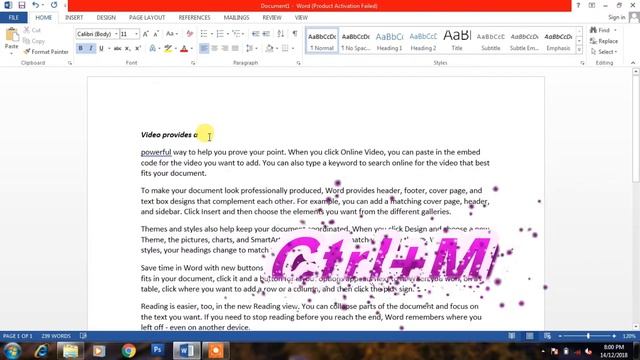The height and width of the screenshot is (360, 640).
Task: Expand the Styles gallery more arrow
Action: point(579,50)
